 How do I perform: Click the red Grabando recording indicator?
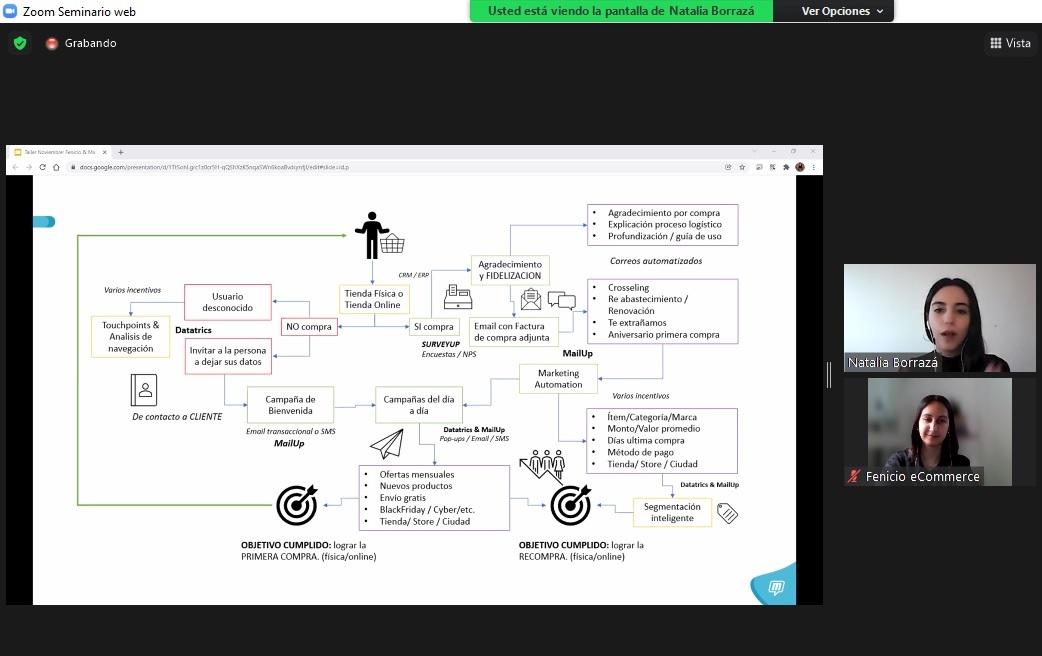[x=52, y=44]
